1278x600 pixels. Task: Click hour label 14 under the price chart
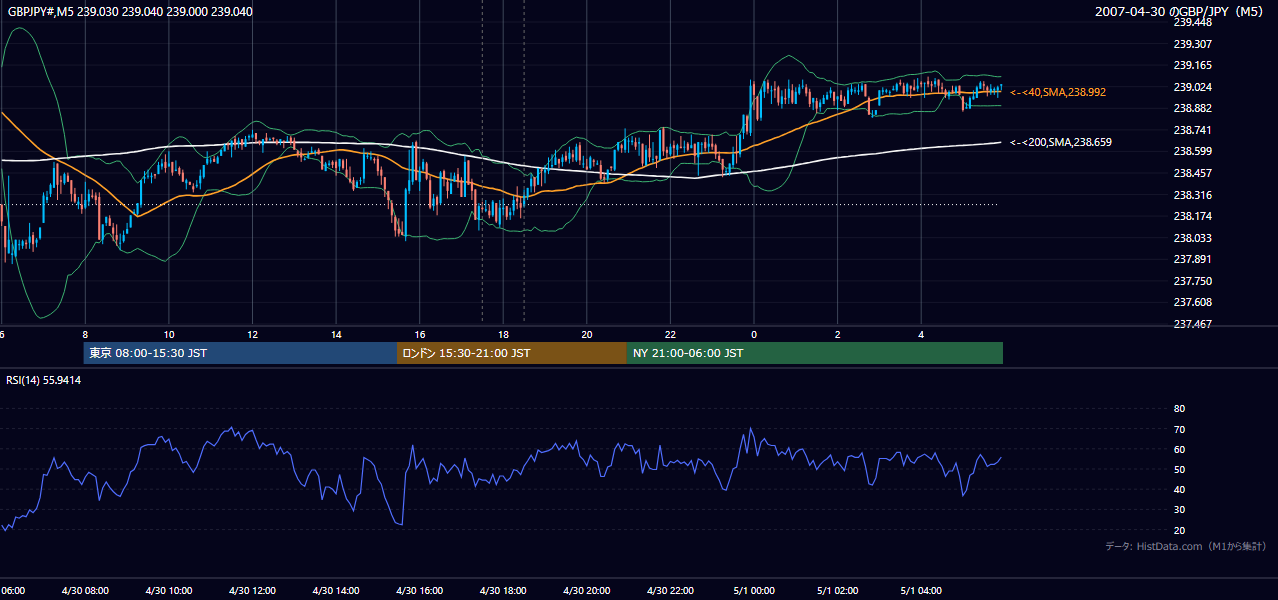(x=336, y=334)
